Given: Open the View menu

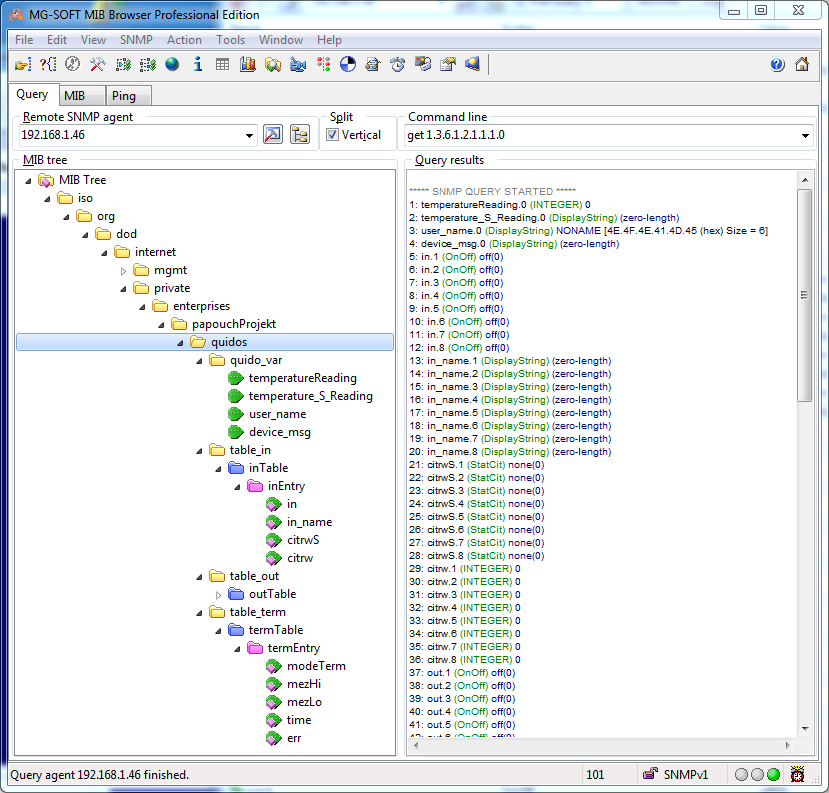Looking at the screenshot, I should coord(93,40).
